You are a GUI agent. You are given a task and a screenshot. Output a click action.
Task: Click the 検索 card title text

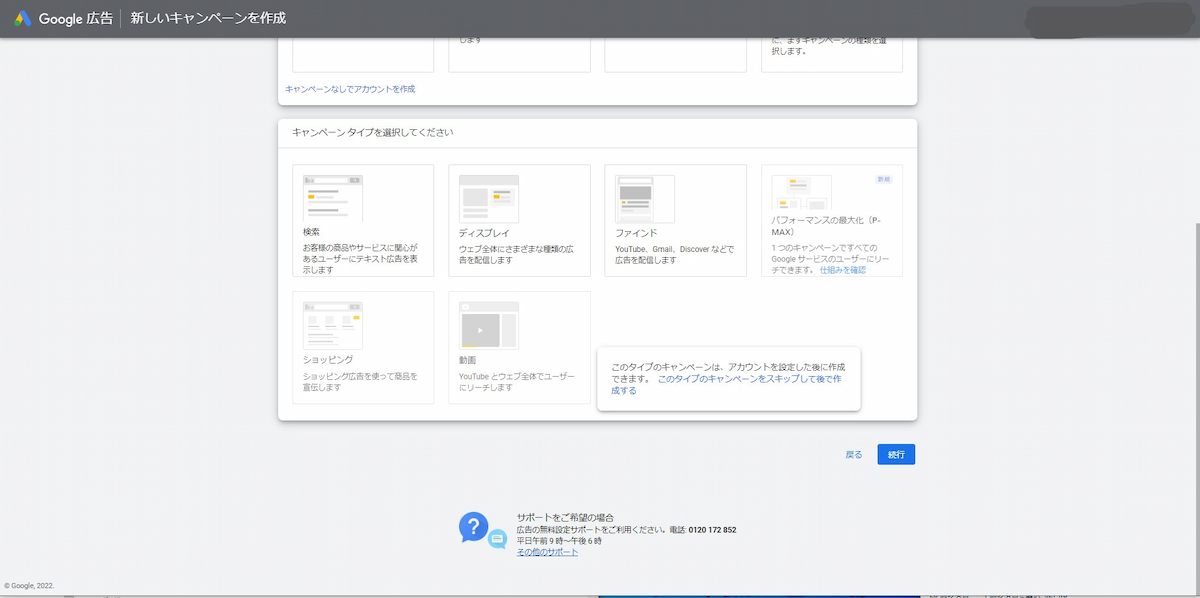[x=312, y=232]
